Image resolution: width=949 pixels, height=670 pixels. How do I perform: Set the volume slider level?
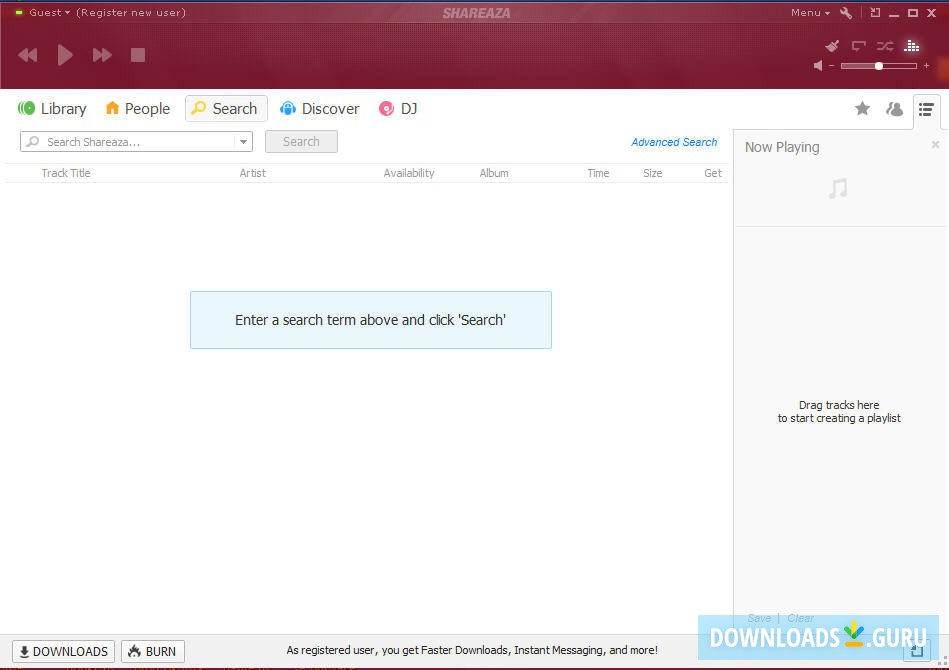[879, 65]
